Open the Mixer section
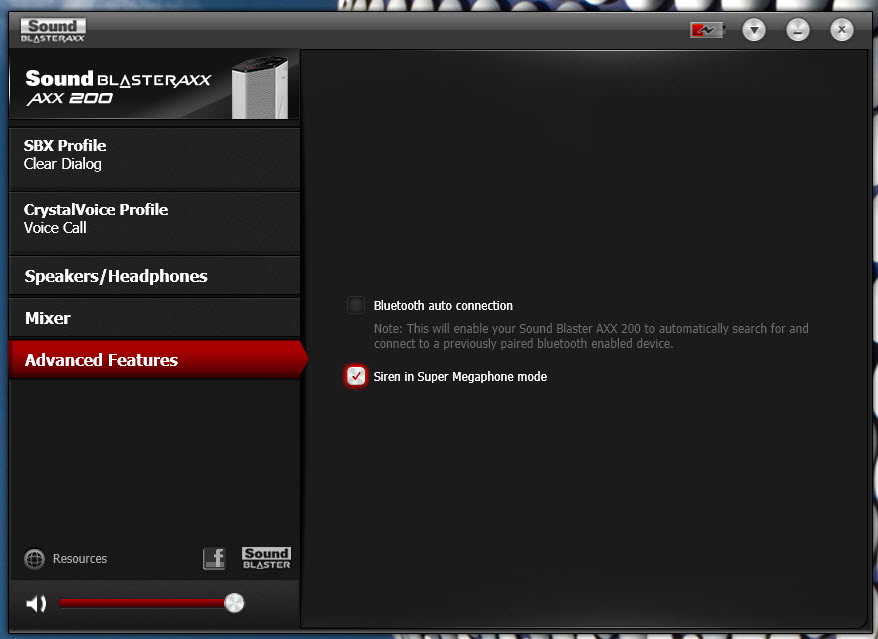 coord(155,318)
